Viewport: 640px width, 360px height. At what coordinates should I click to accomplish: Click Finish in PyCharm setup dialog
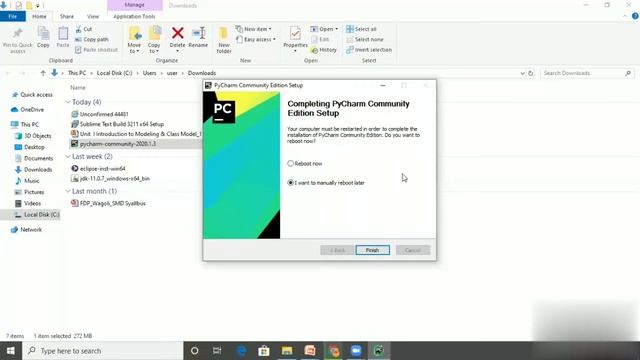[x=372, y=250]
